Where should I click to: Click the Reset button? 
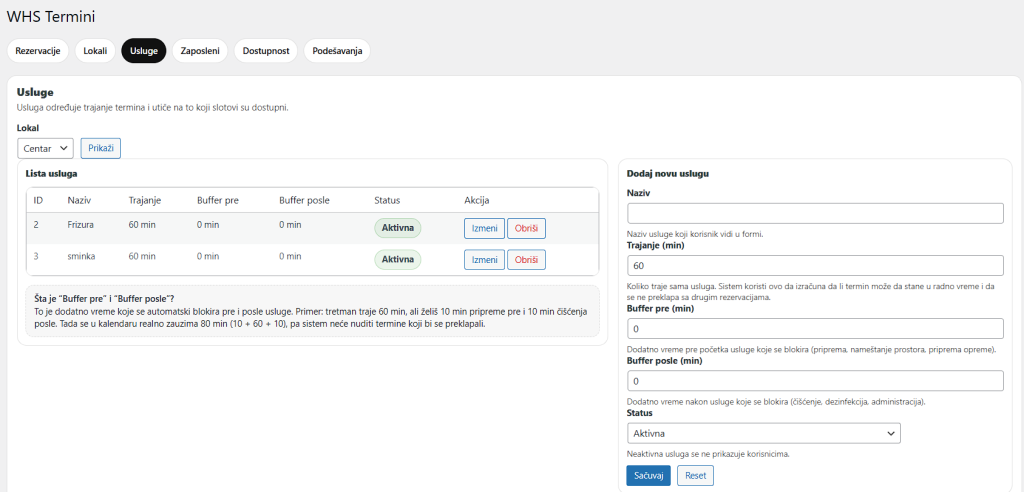[x=695, y=476]
